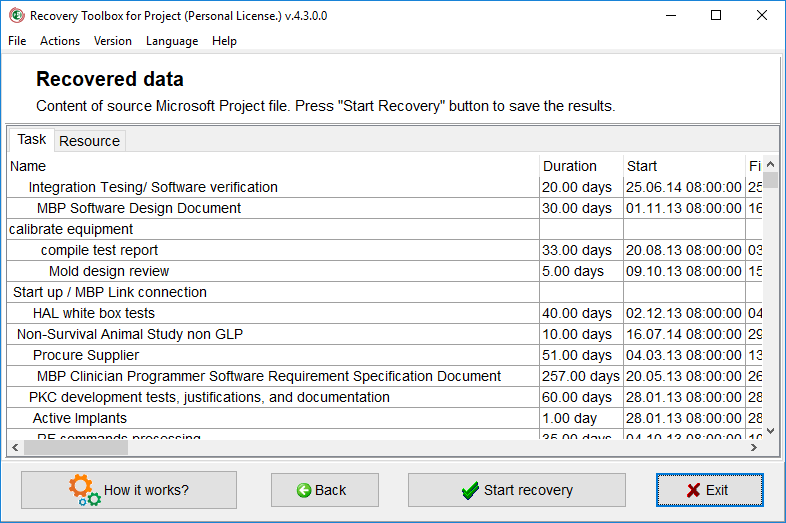The image size is (786, 523).
Task: Click the Recovery Toolbox app icon in title bar
Action: pyautogui.click(x=17, y=16)
